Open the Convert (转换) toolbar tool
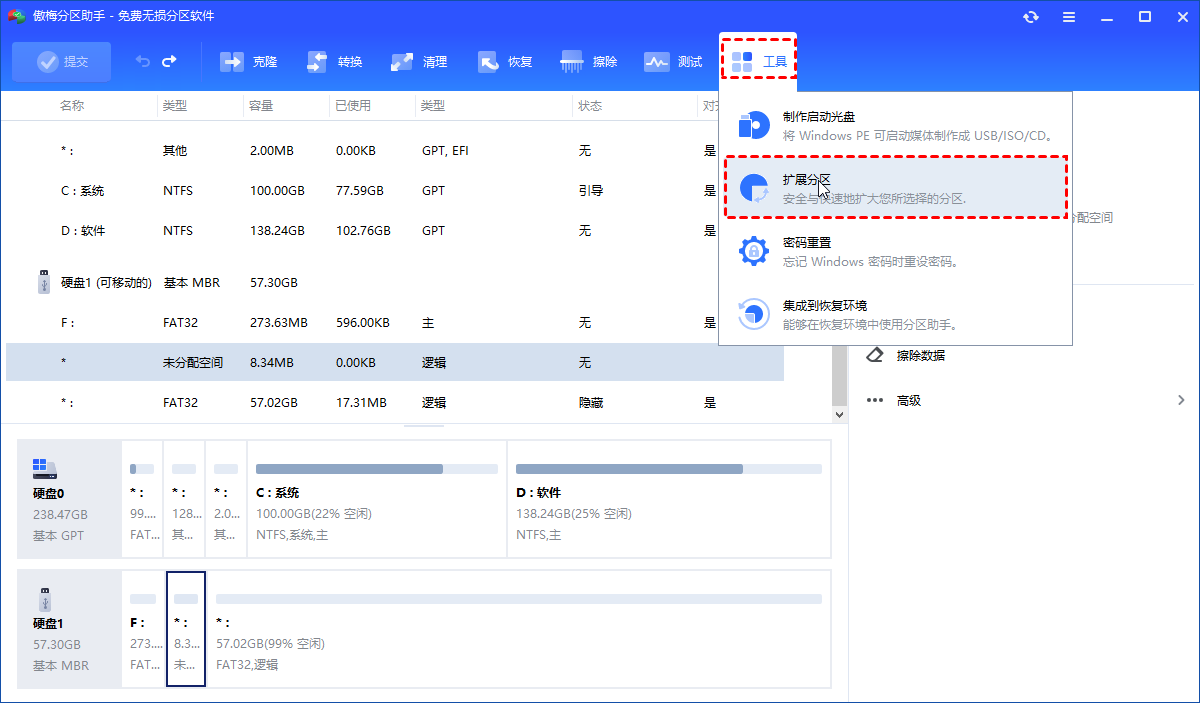This screenshot has height=703, width=1200. click(334, 62)
